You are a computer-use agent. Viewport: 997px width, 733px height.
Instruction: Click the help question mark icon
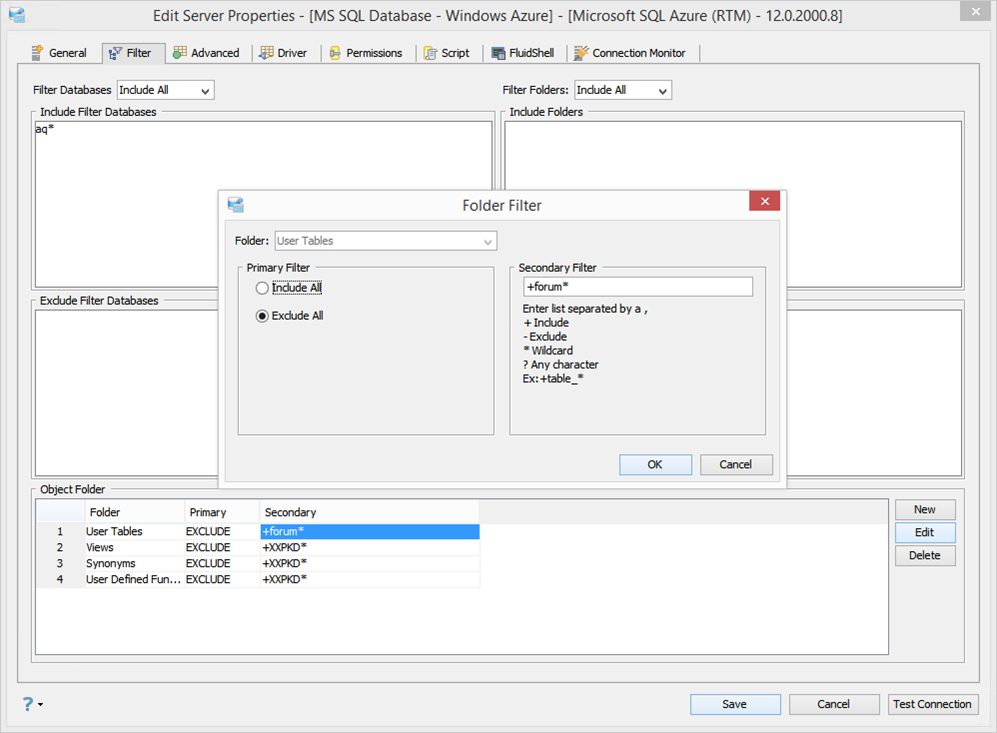[27, 704]
